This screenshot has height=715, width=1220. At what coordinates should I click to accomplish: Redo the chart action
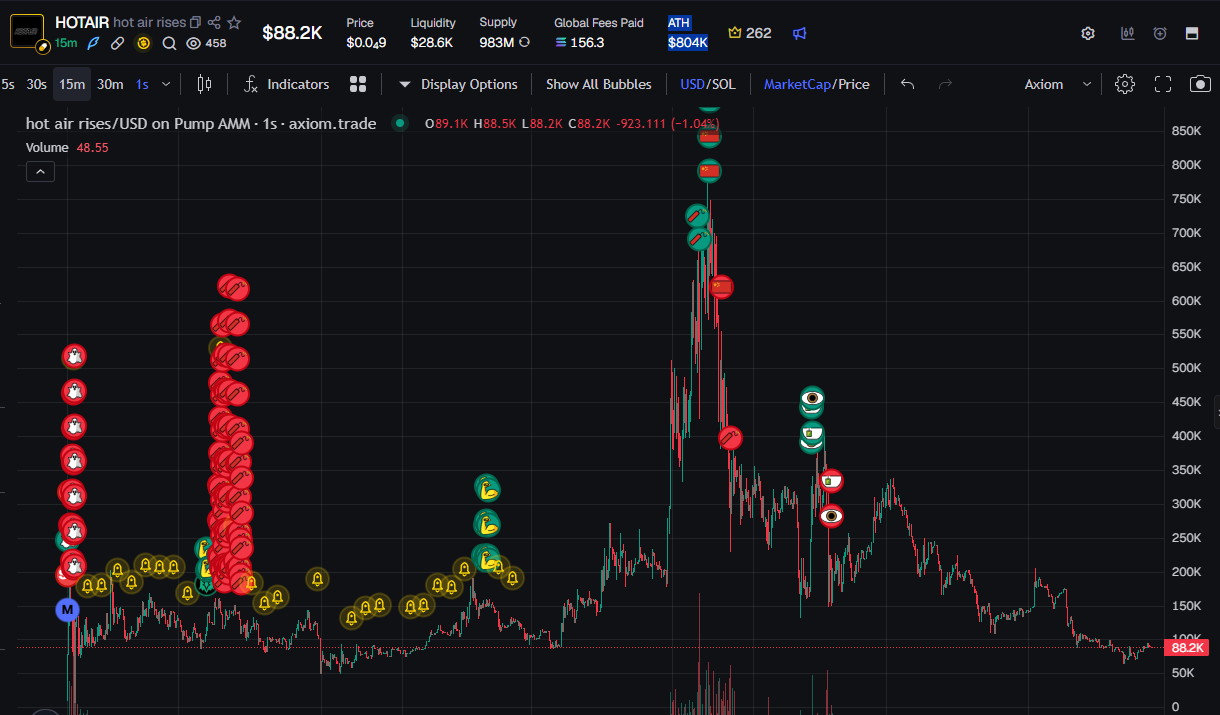point(945,84)
